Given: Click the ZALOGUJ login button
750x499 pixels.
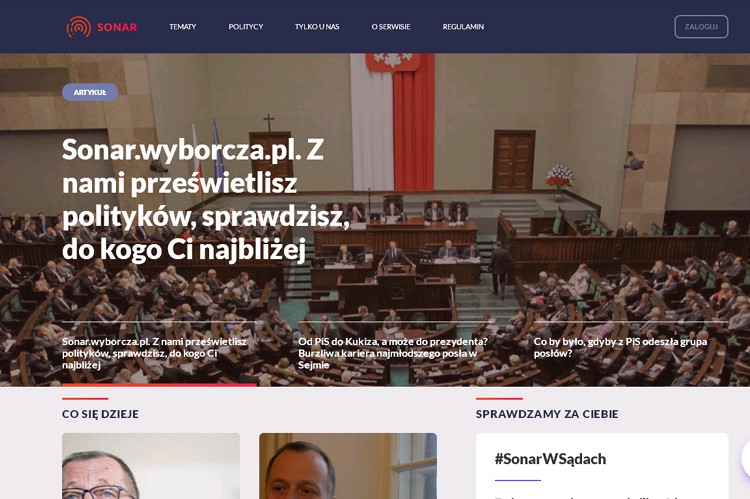Looking at the screenshot, I should pyautogui.click(x=701, y=27).
